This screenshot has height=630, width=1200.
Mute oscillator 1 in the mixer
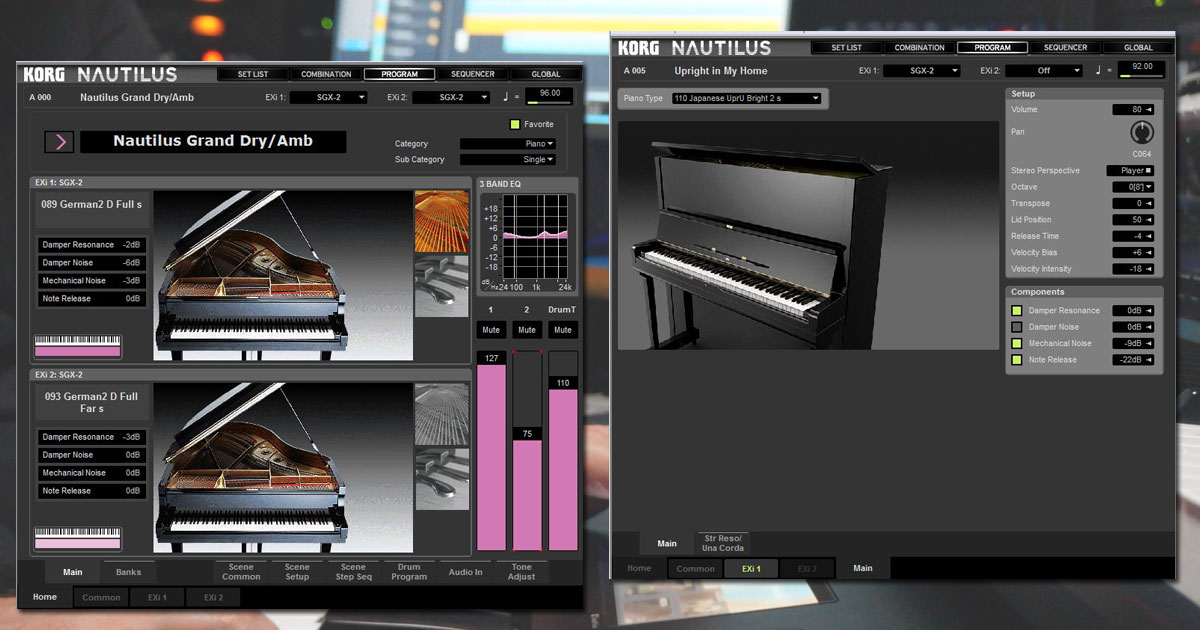(x=491, y=330)
